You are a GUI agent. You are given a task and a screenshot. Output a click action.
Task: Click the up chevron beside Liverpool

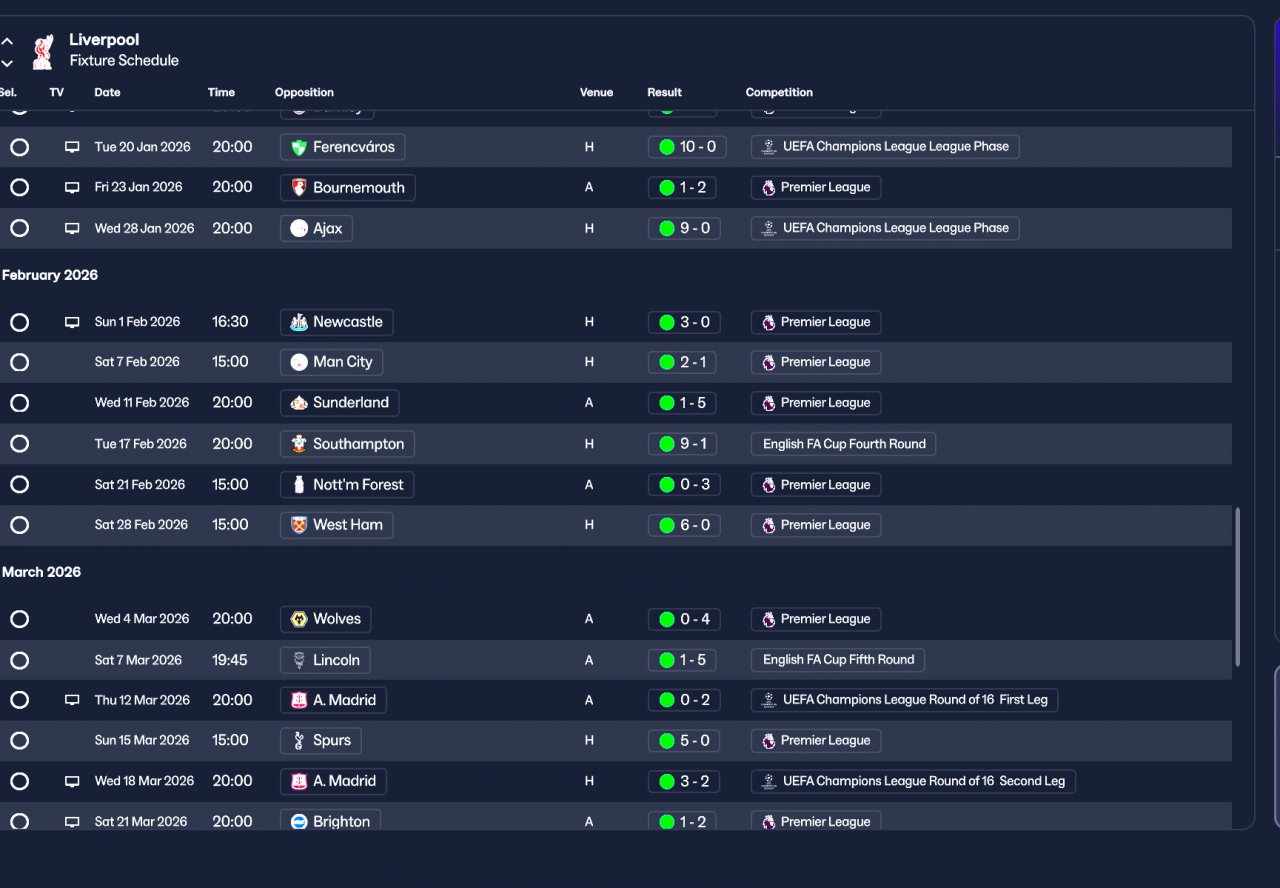8,42
